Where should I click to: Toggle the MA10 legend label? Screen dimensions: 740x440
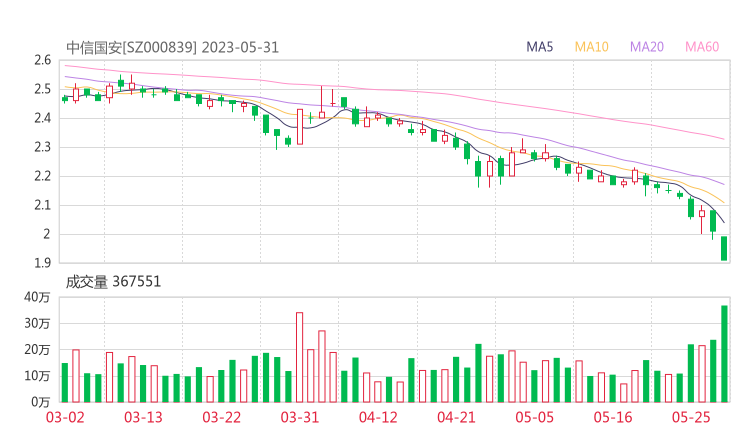(591, 47)
